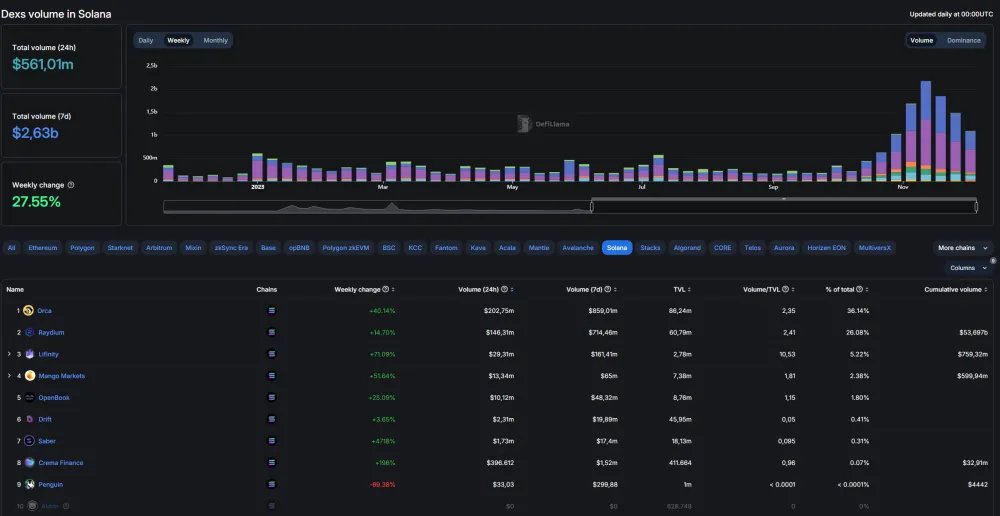This screenshot has height=516, width=1000.
Task: Select the Starknet chain tab
Action: tap(121, 247)
